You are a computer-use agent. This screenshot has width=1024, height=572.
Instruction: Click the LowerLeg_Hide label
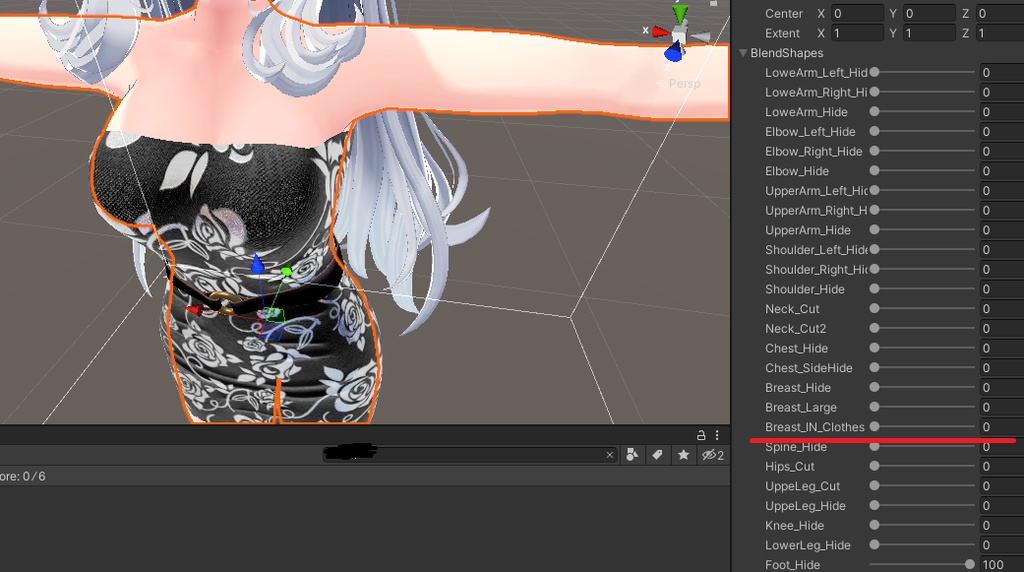coord(808,545)
